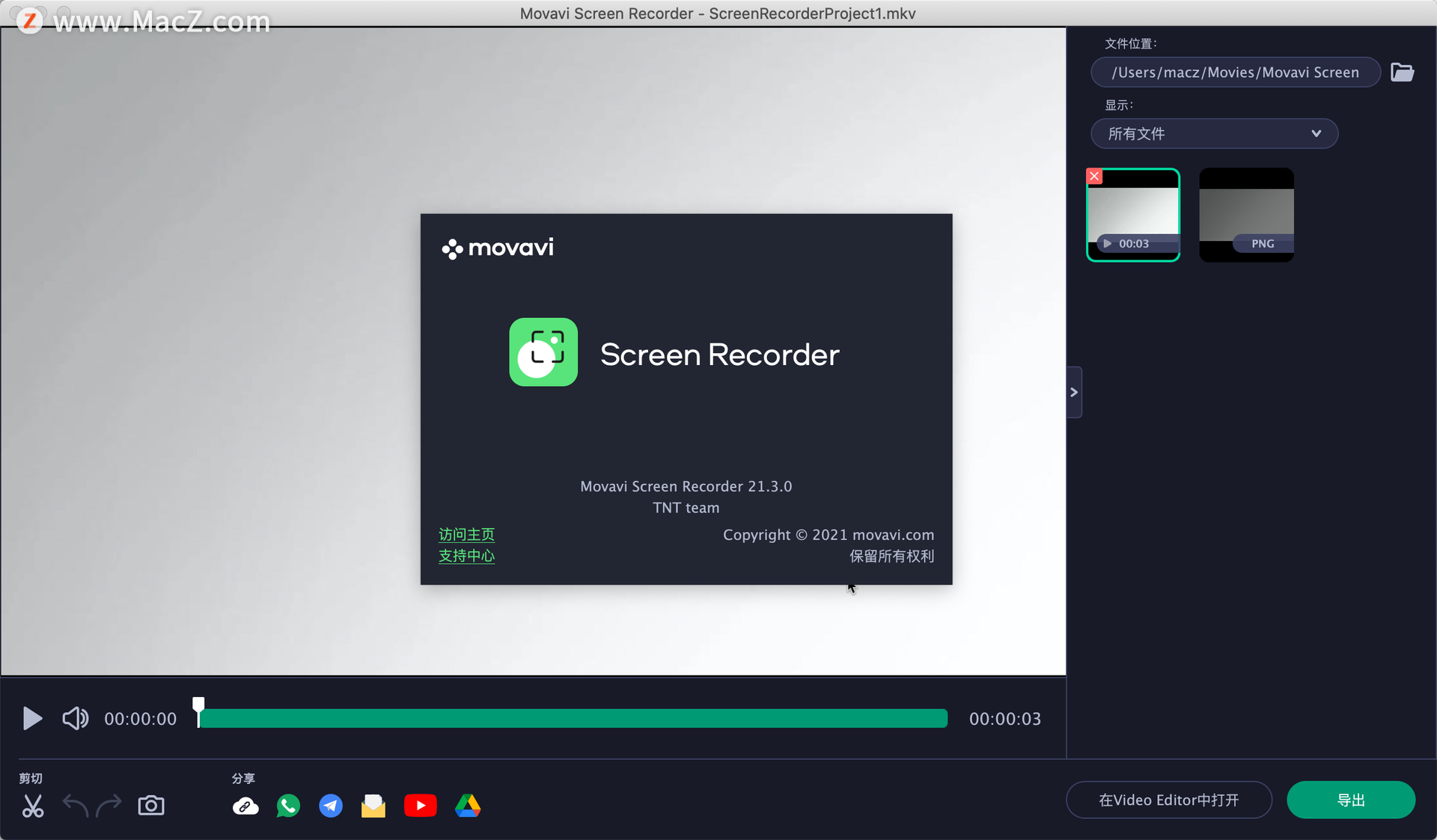Select the 00:03 video thumbnail
The width and height of the screenshot is (1437, 840).
point(1133,215)
